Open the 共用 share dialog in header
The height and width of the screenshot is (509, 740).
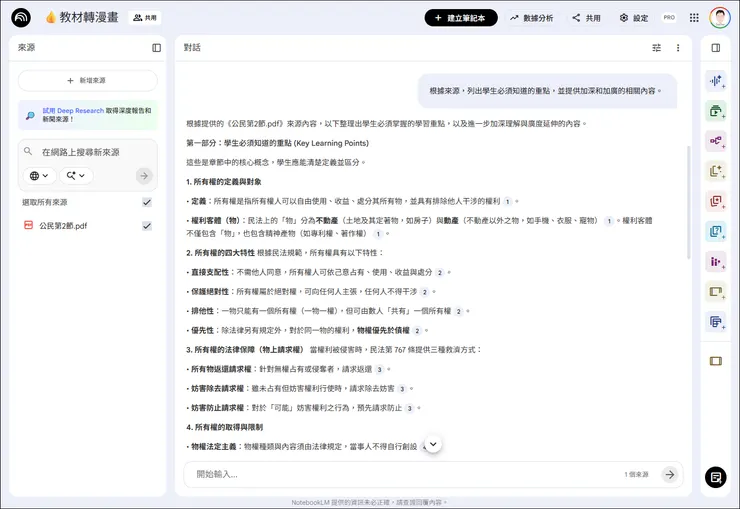tap(587, 18)
